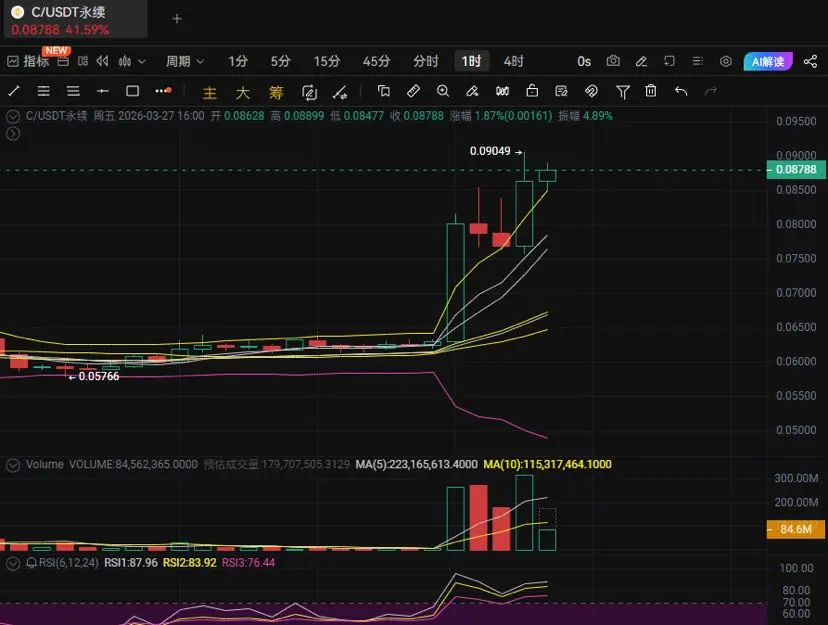The width and height of the screenshot is (828, 625).
Task: Toggle the magnet snap mode
Action: pos(591,91)
